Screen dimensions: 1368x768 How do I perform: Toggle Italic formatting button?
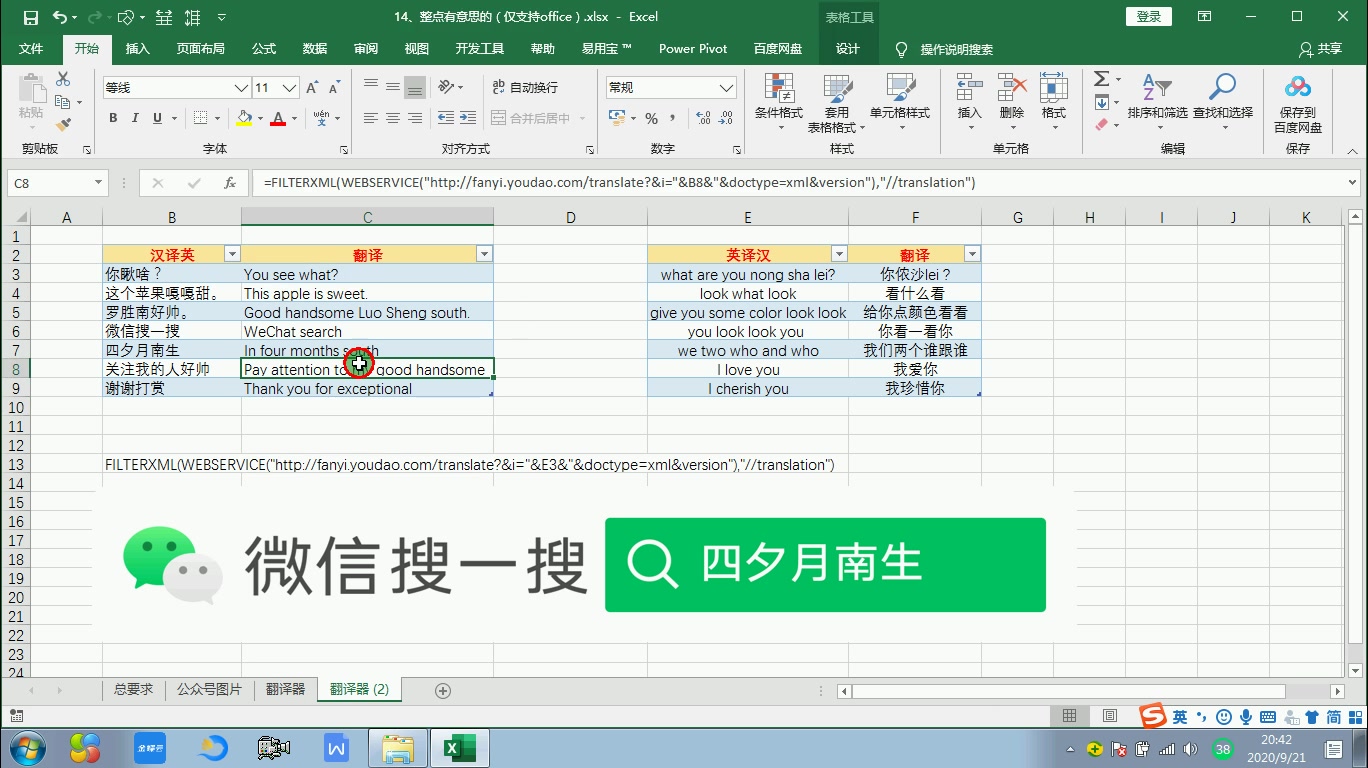[135, 118]
